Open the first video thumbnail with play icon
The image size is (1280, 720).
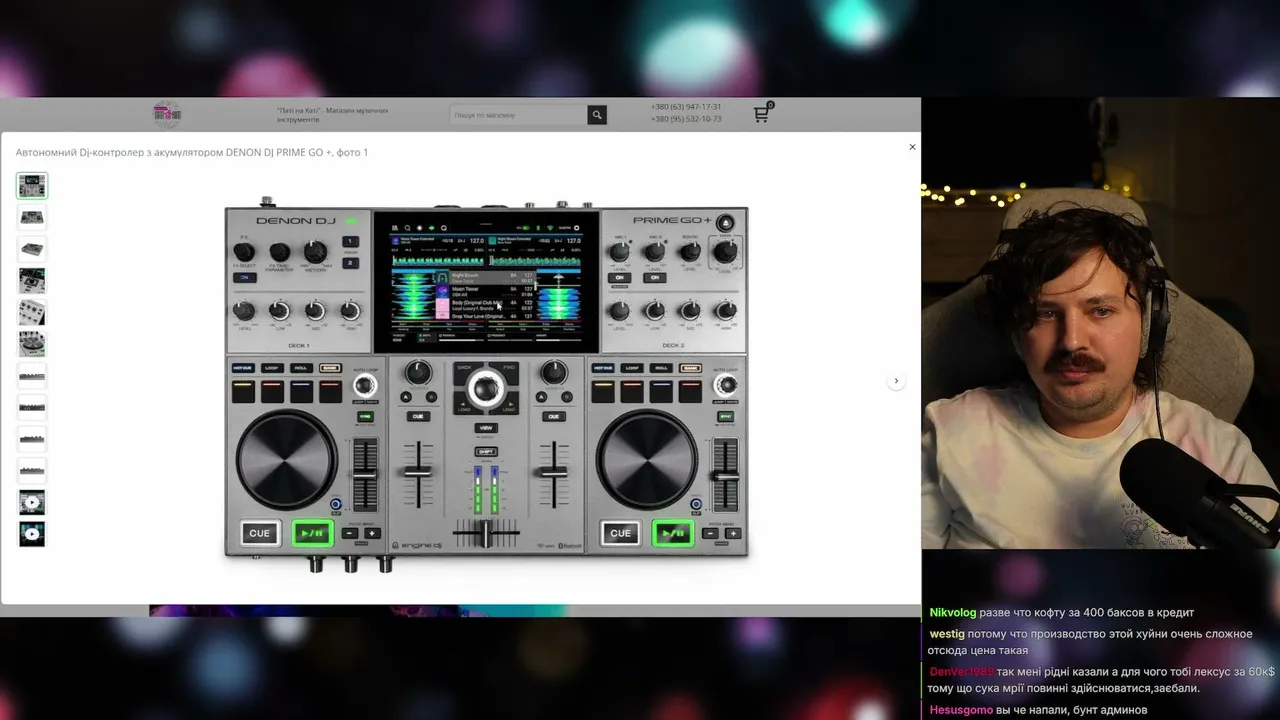tap(32, 502)
